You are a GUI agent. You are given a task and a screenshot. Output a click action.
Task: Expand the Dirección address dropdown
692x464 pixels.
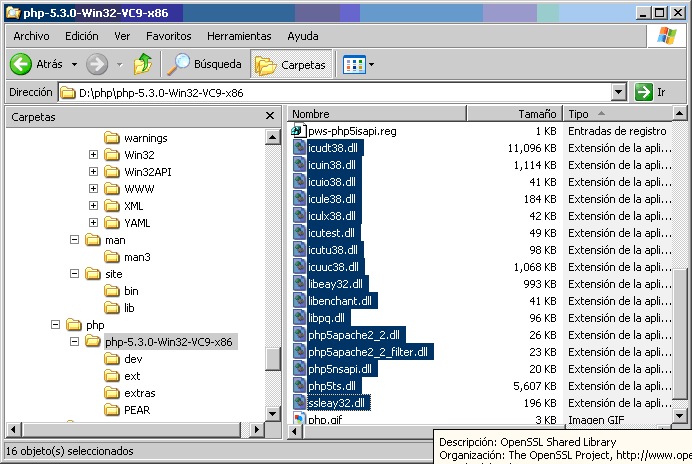coord(619,92)
